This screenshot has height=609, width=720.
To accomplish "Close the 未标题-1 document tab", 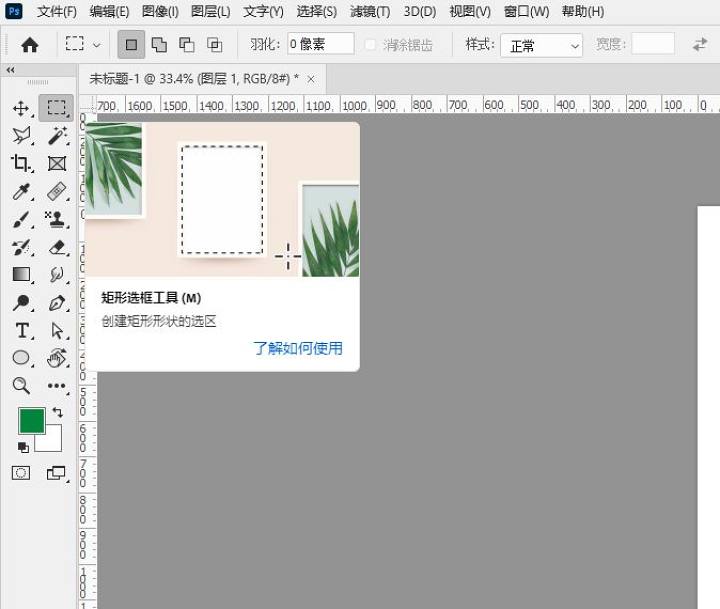I will tap(311, 79).
